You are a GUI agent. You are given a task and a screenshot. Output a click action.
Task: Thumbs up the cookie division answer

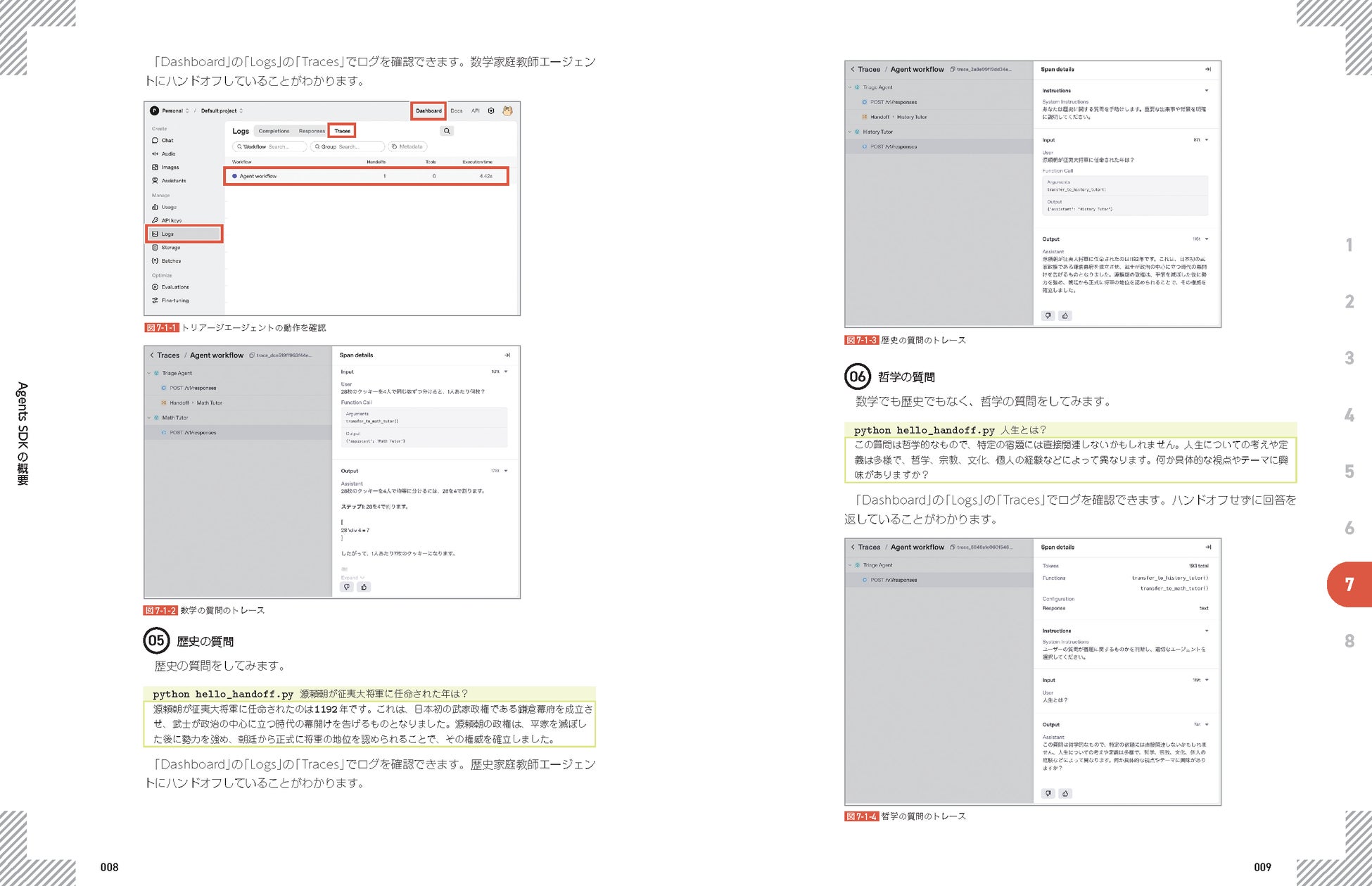(364, 587)
